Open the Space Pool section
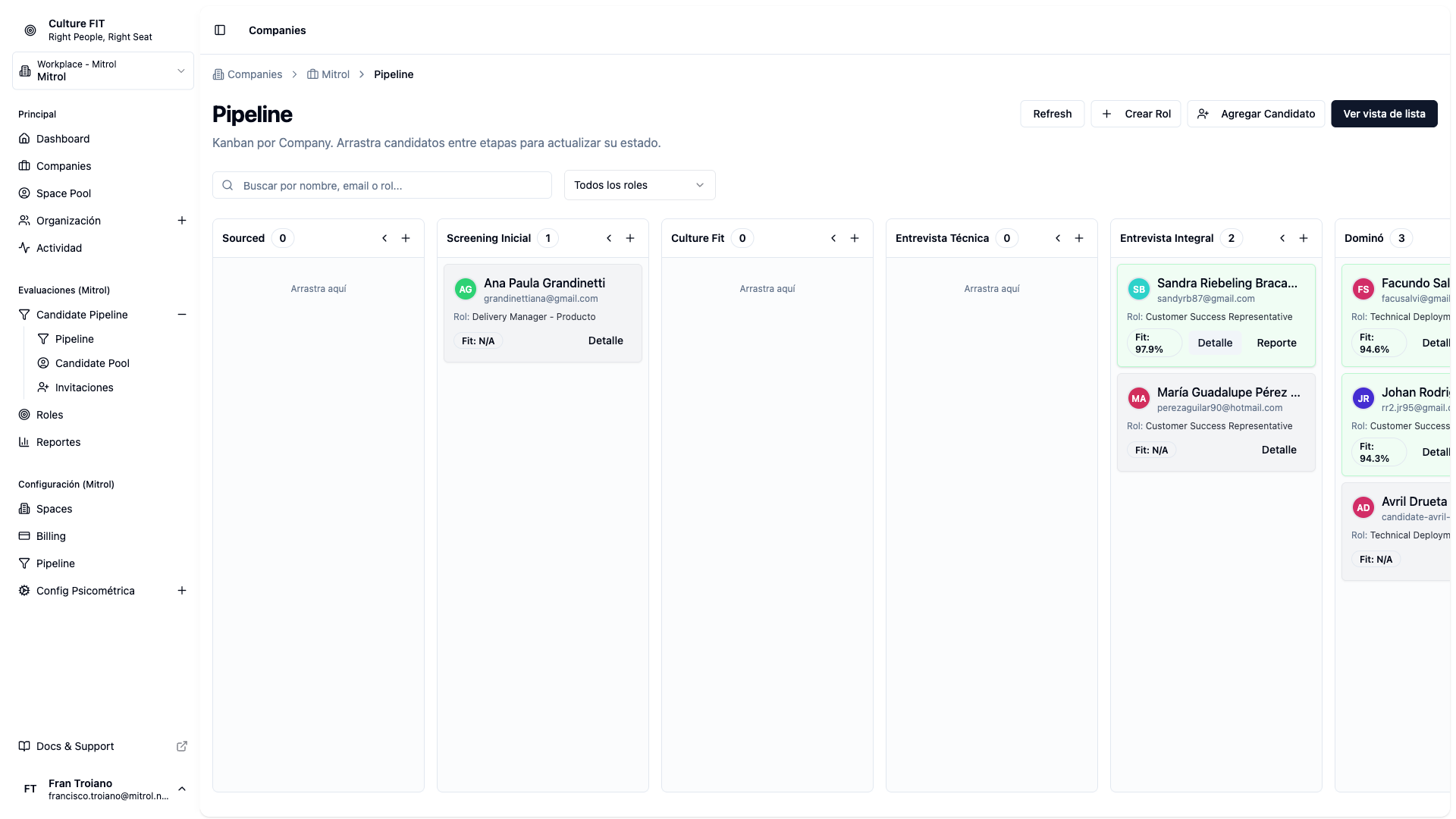The image size is (1456, 819). pos(64,193)
